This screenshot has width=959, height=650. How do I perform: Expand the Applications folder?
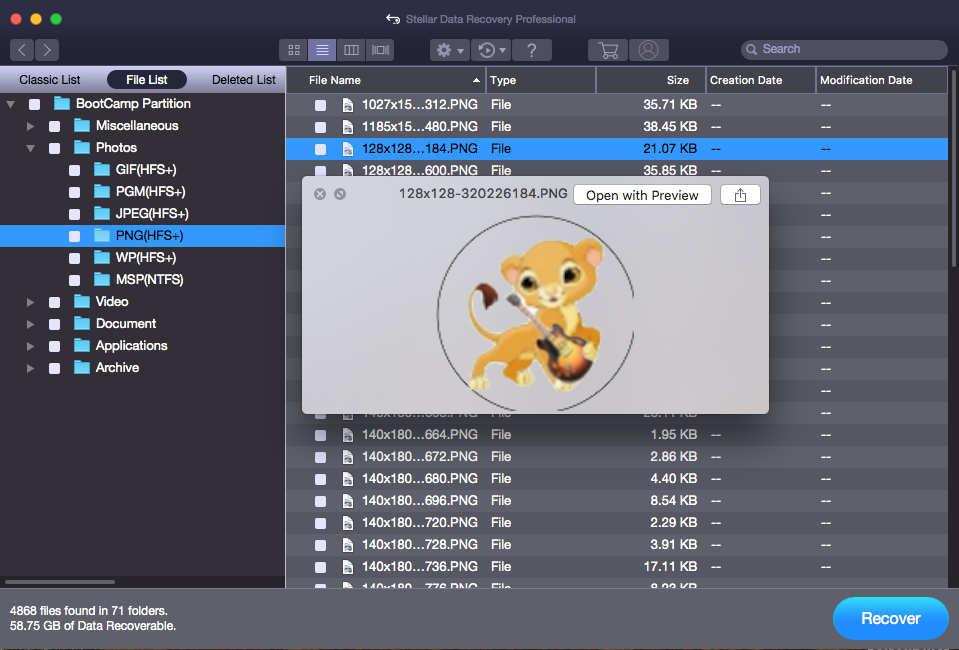pyautogui.click(x=30, y=347)
